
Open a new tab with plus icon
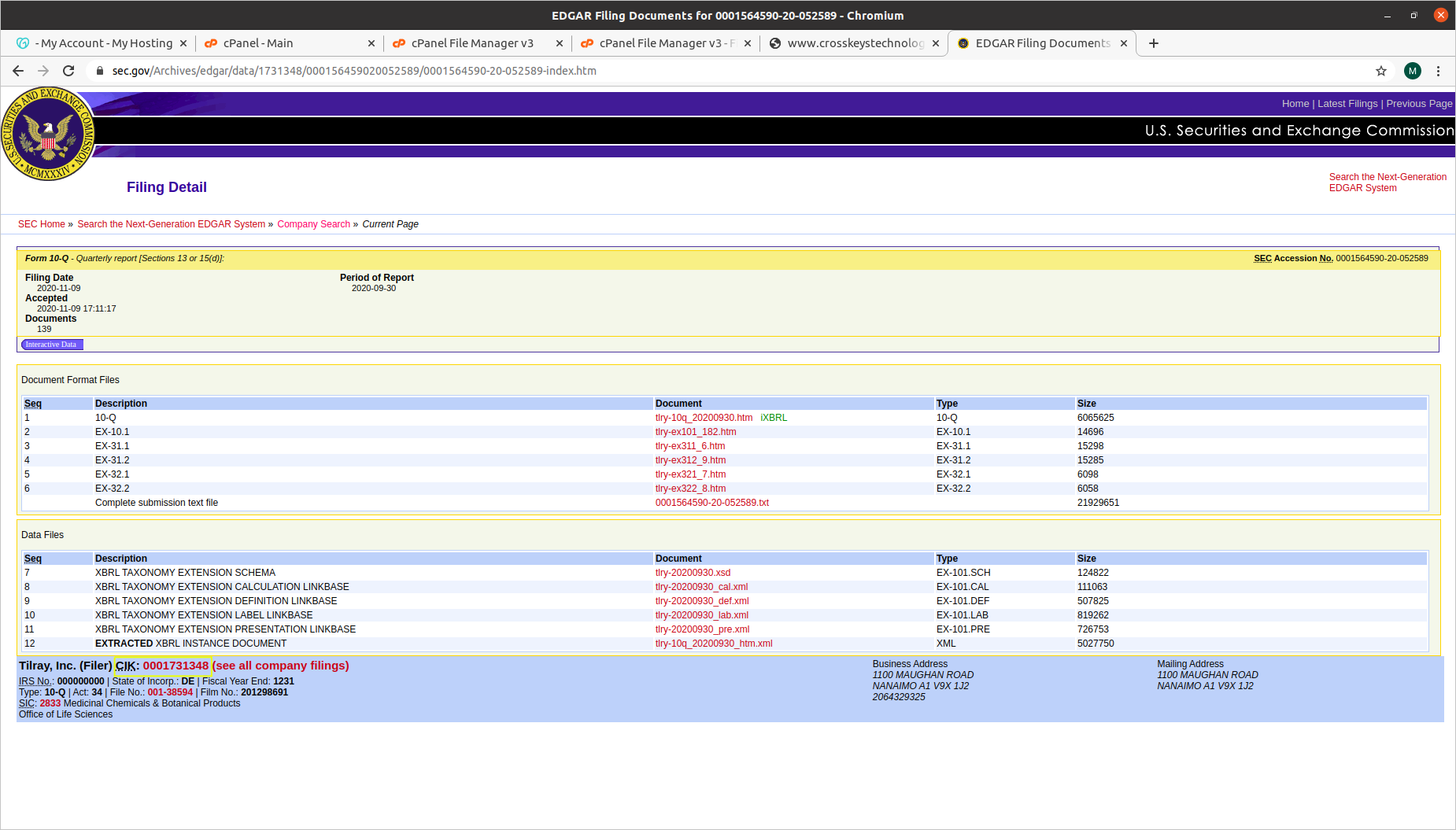tap(1153, 43)
